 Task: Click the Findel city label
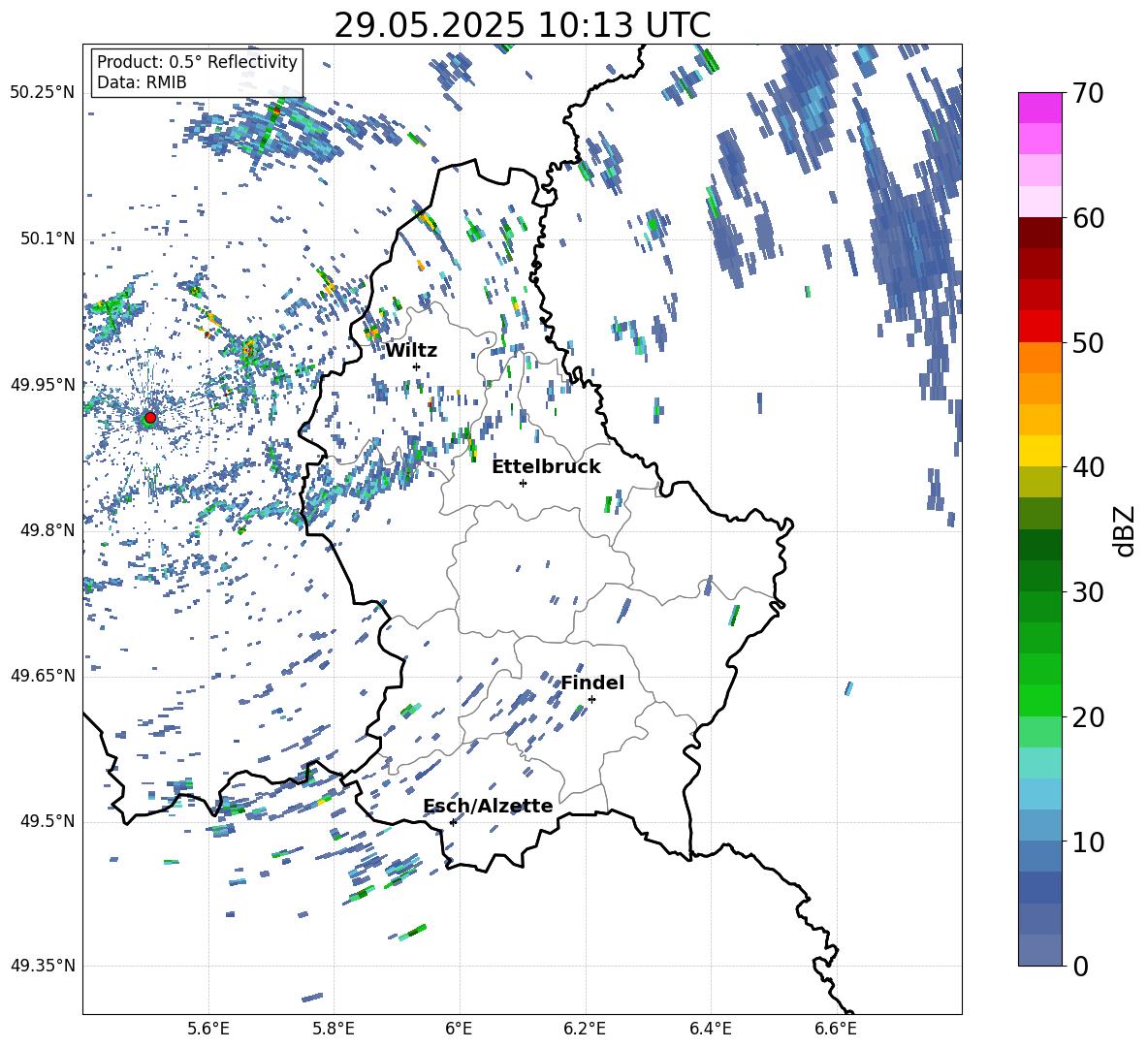coord(592,683)
